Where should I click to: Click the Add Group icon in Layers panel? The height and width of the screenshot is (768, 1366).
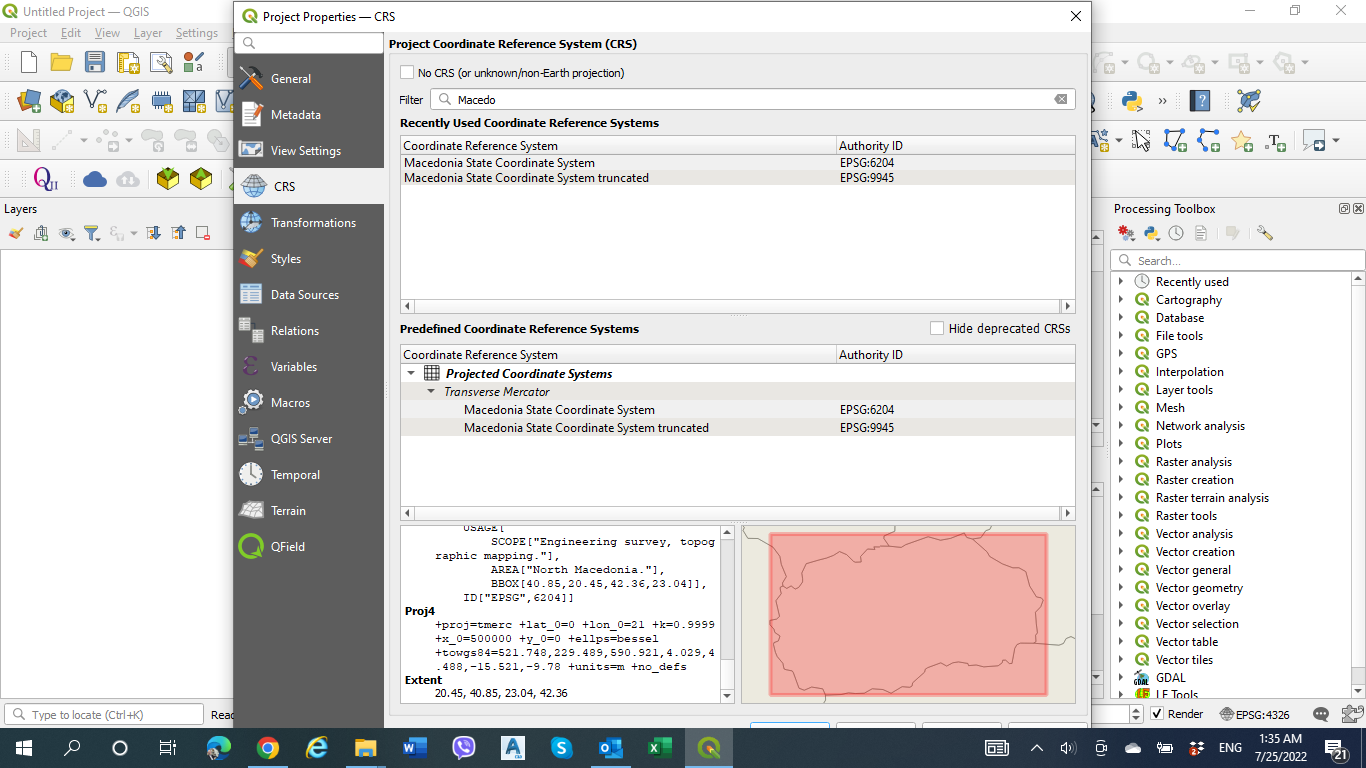(x=41, y=233)
